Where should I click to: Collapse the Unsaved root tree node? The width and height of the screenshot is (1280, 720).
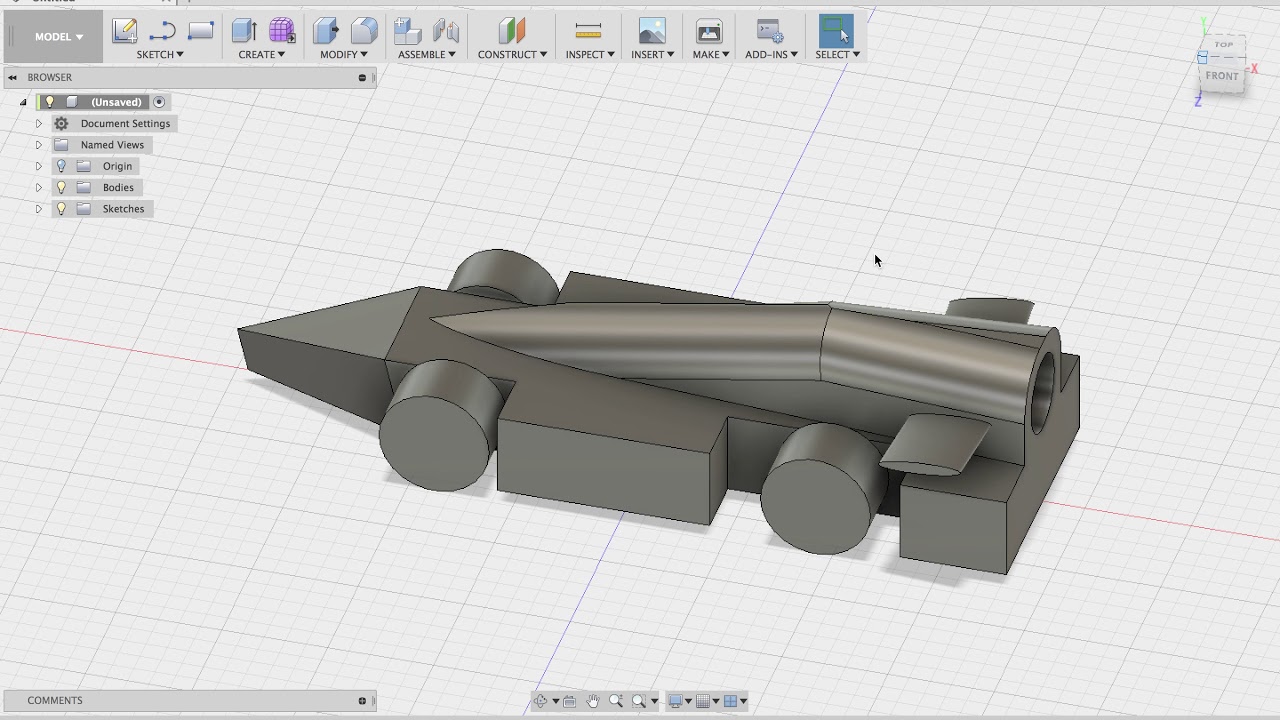(x=23, y=102)
